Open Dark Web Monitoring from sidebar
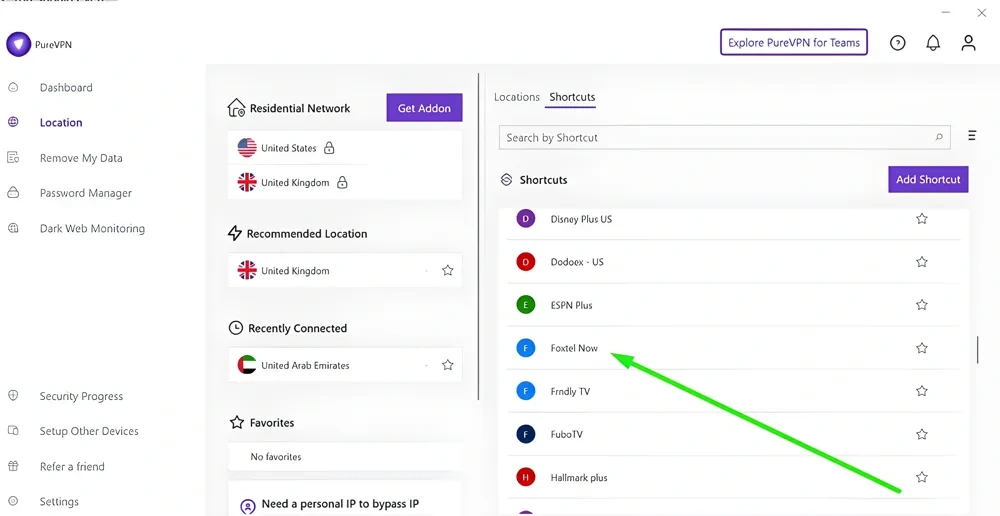1000x516 pixels. (x=92, y=228)
